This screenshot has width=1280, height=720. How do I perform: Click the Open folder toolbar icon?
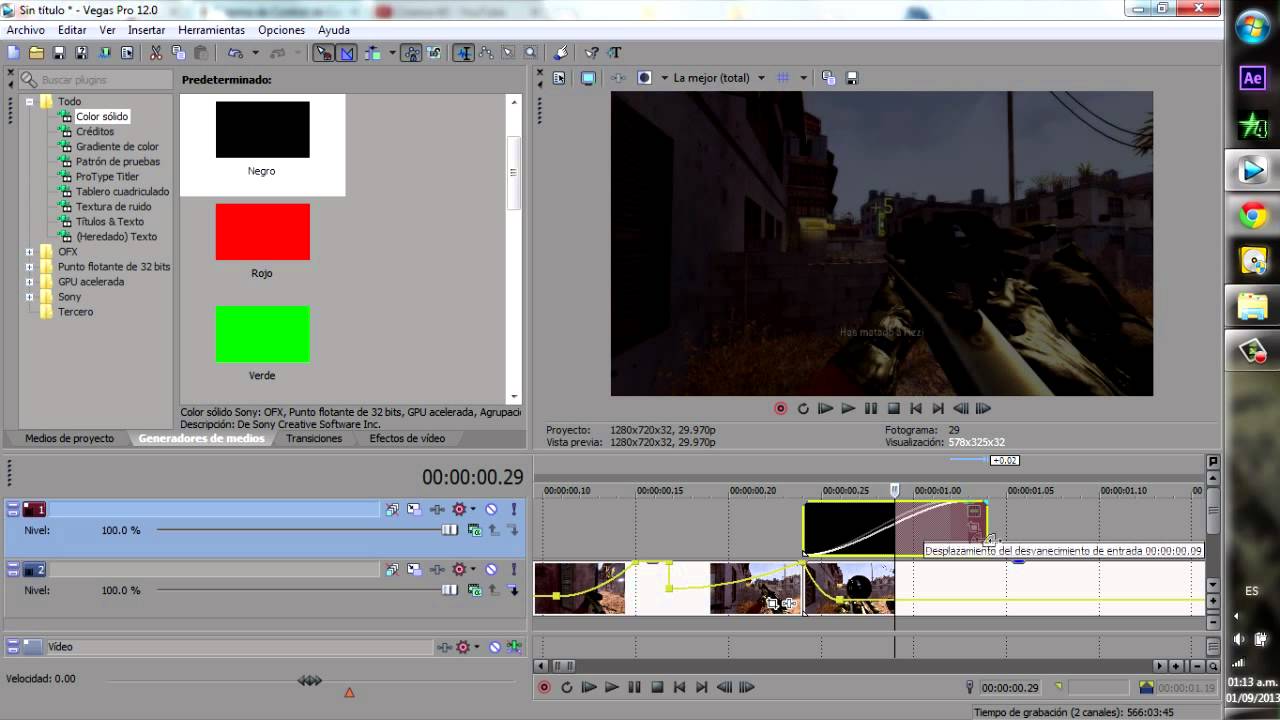click(36, 53)
